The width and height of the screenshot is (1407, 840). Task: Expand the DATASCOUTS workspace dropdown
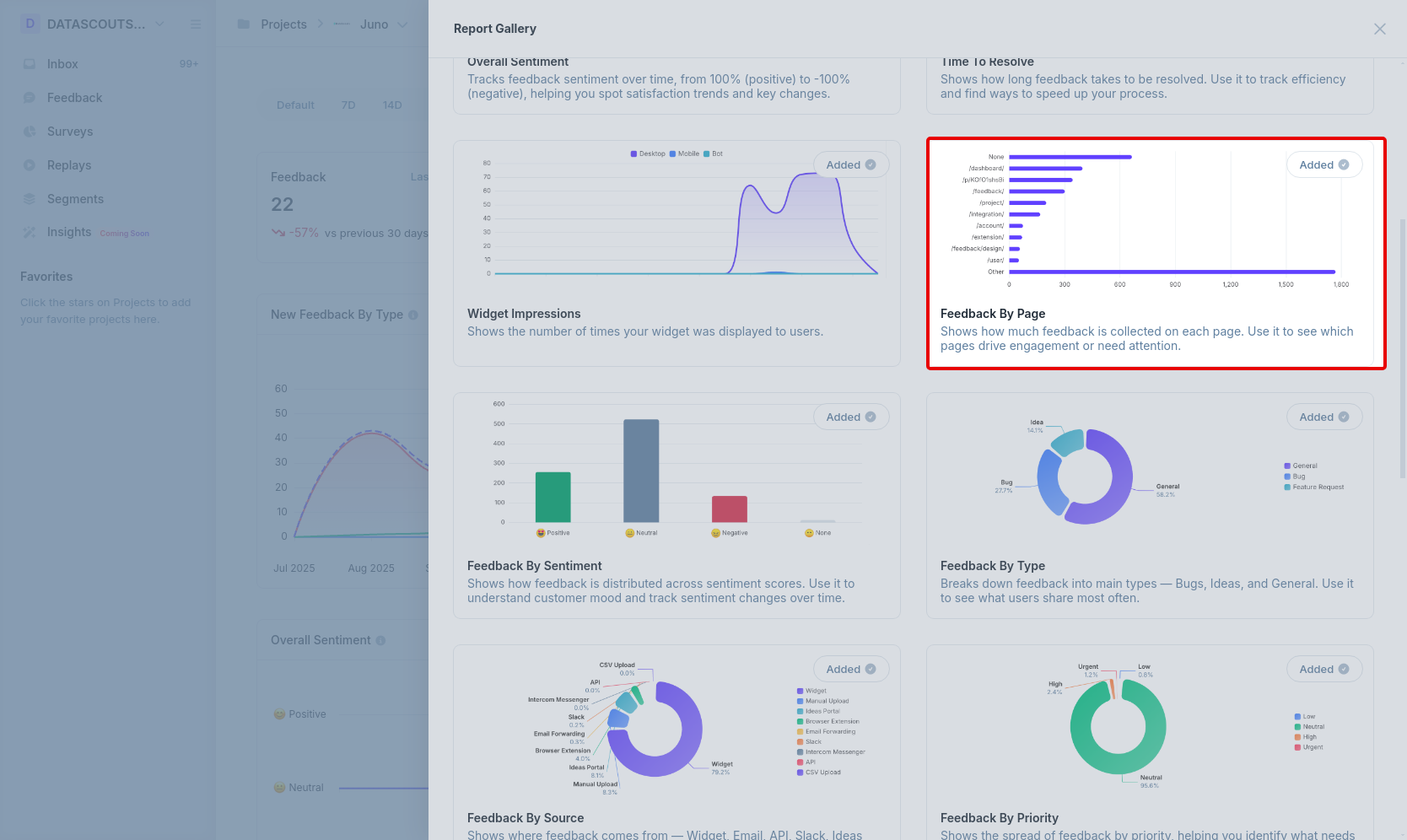coord(159,24)
